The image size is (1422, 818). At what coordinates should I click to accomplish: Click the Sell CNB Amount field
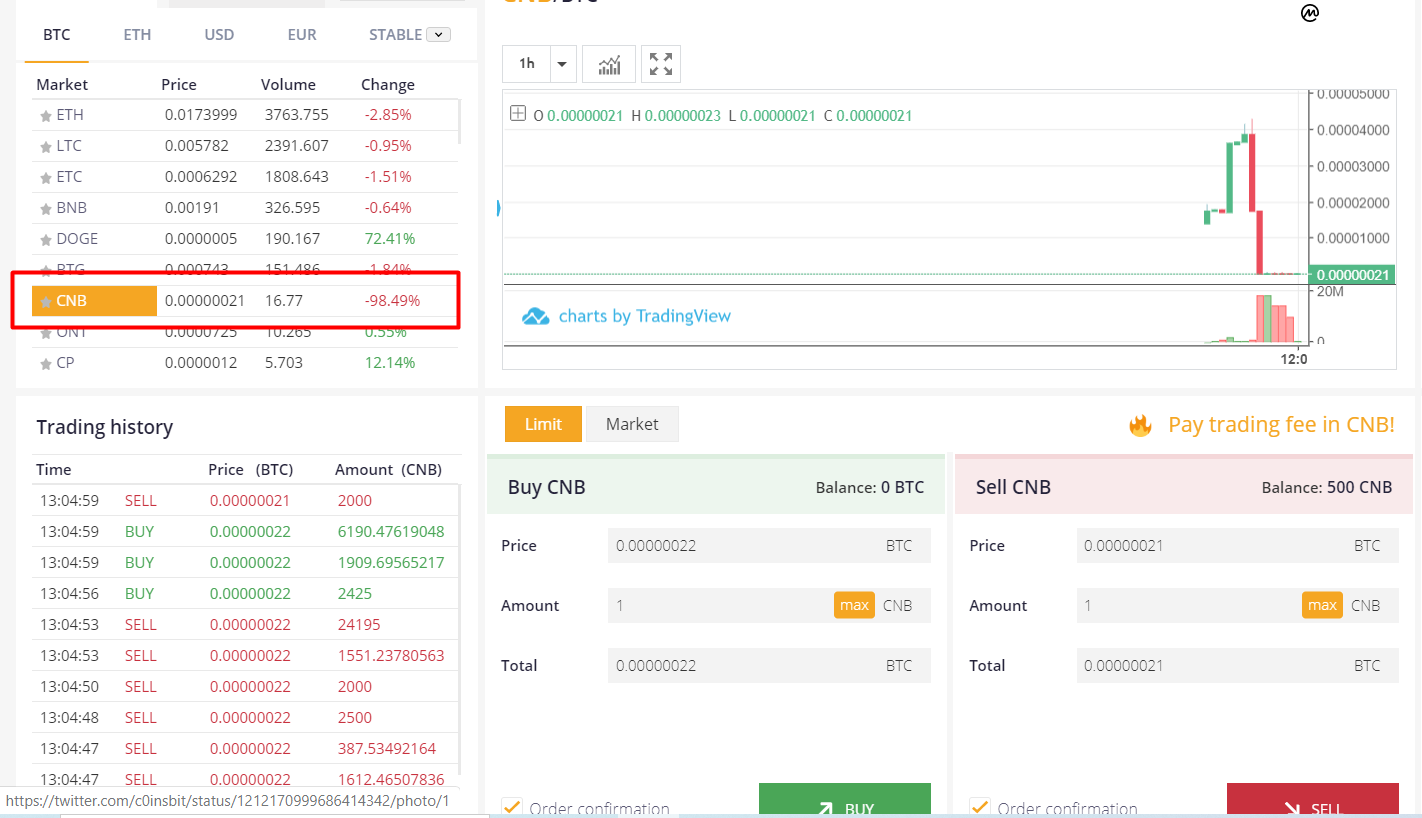tap(1237, 606)
